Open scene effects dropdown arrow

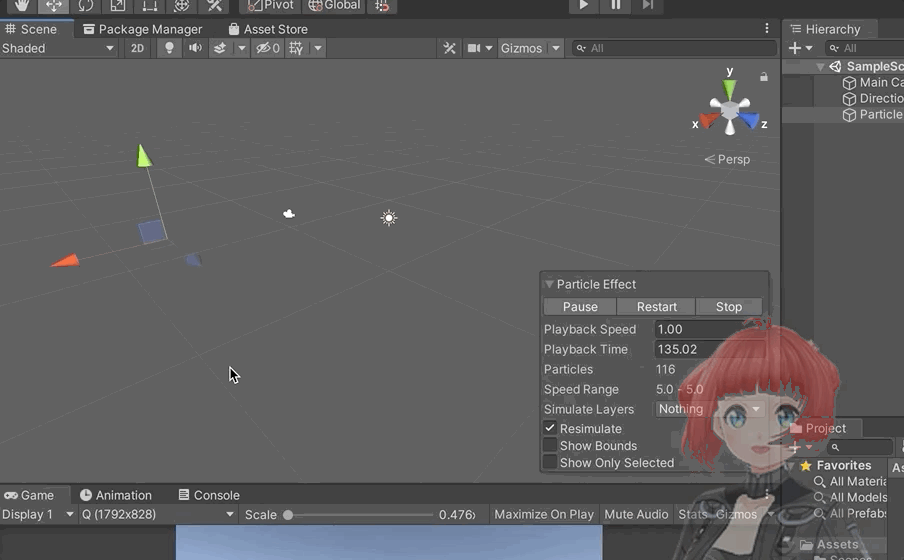[x=242, y=48]
